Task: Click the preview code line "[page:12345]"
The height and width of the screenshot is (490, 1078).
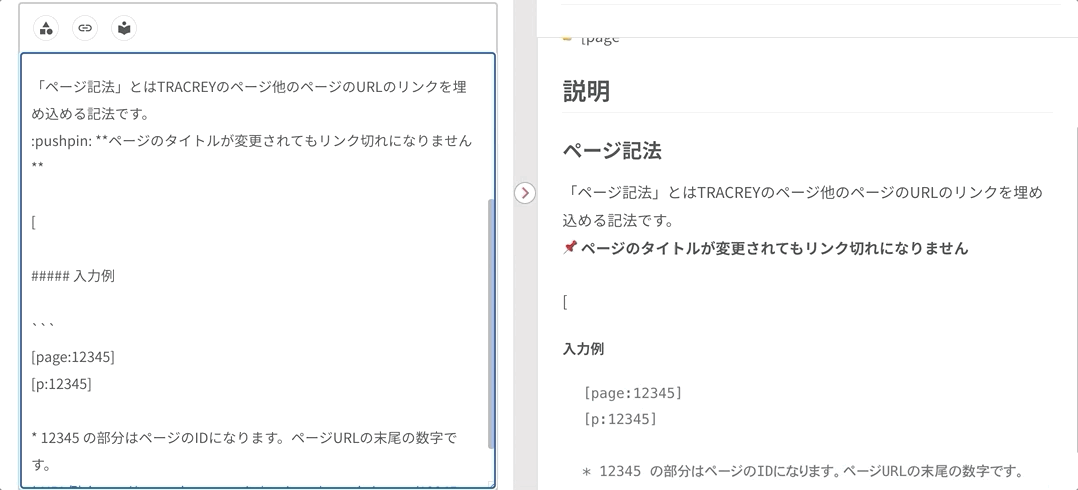Action: click(x=632, y=393)
